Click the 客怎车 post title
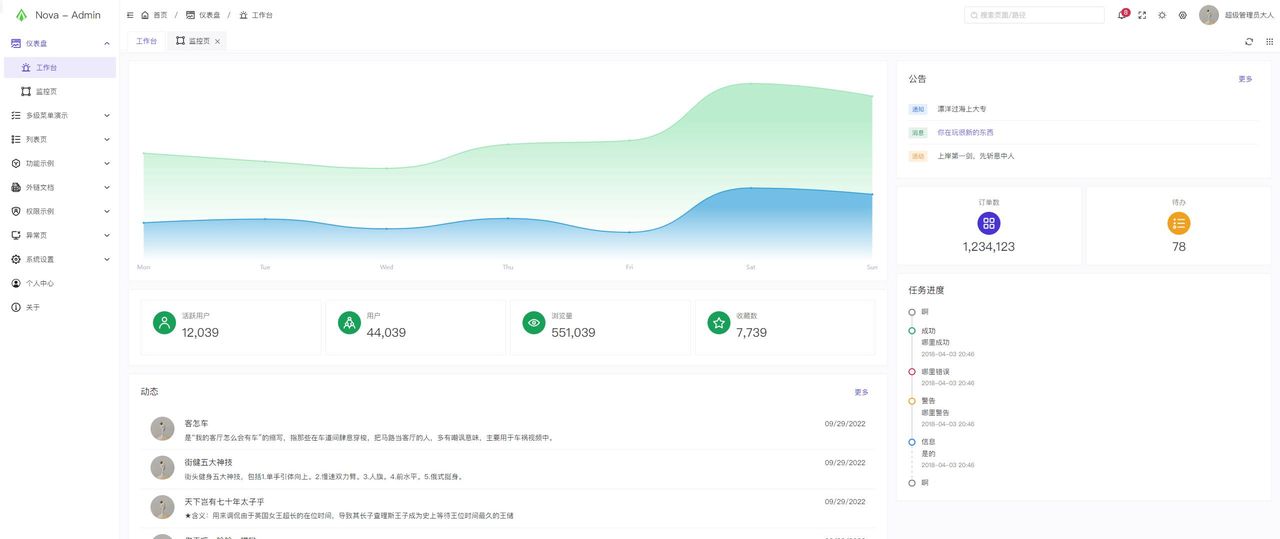The image size is (1280, 539). 197,423
